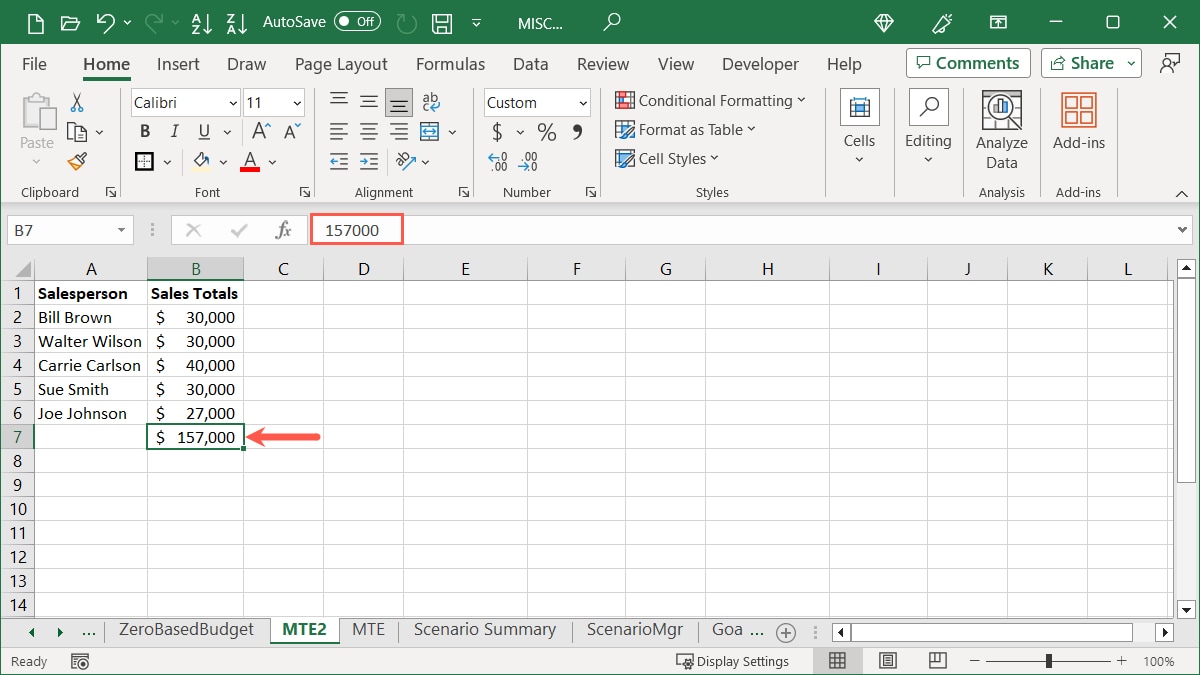Launch the Analyze Data tool

coord(1001,124)
